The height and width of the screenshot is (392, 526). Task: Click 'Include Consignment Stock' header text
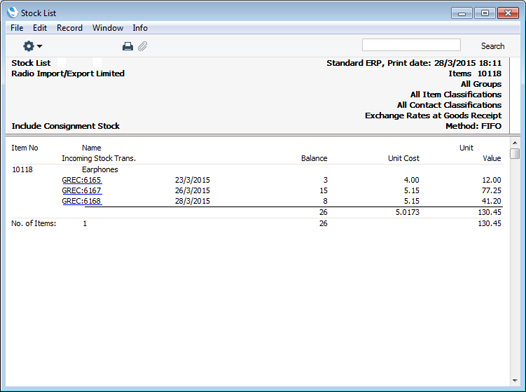(x=65, y=126)
